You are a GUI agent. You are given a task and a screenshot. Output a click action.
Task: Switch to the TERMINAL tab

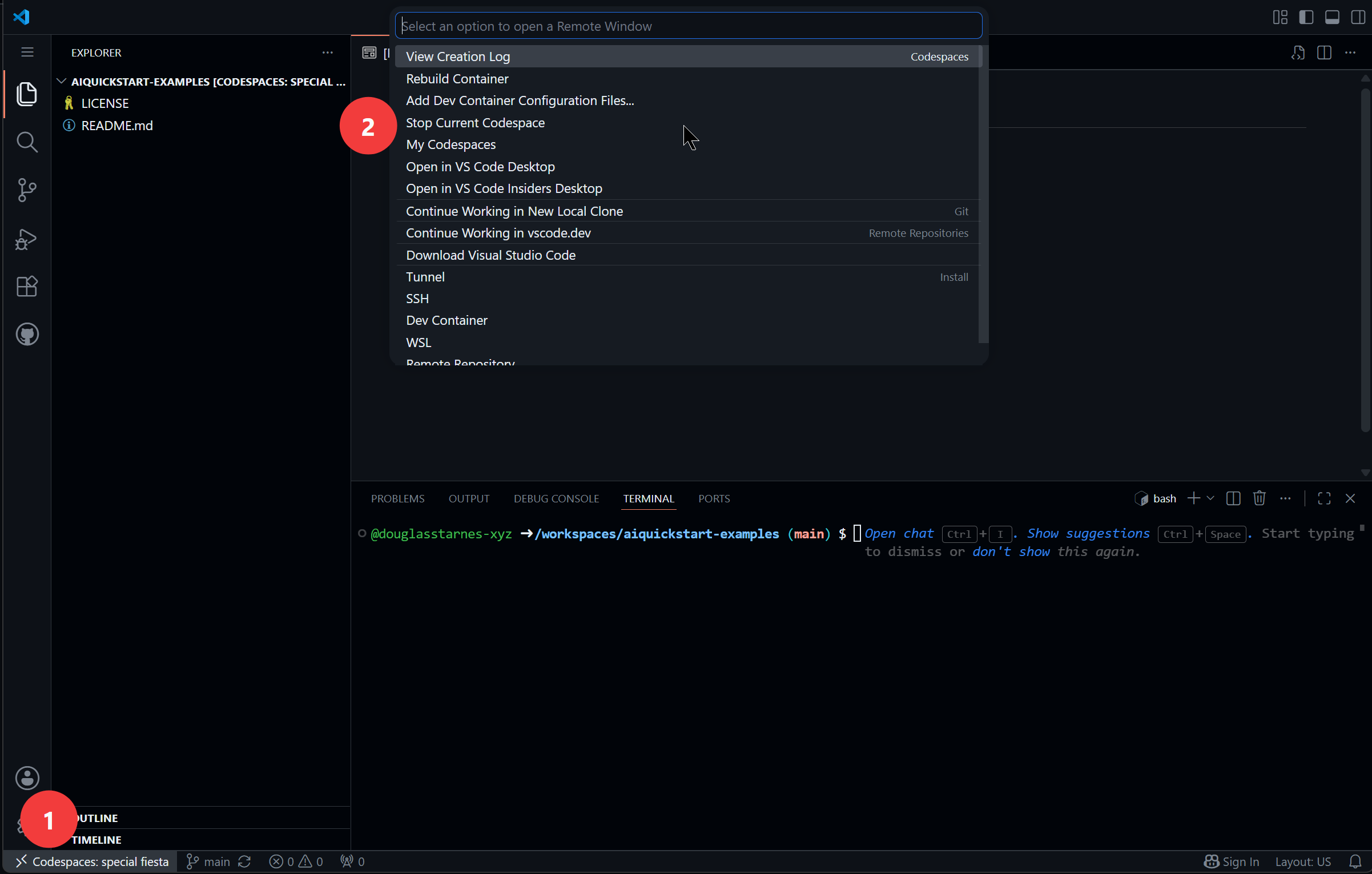[x=649, y=498]
